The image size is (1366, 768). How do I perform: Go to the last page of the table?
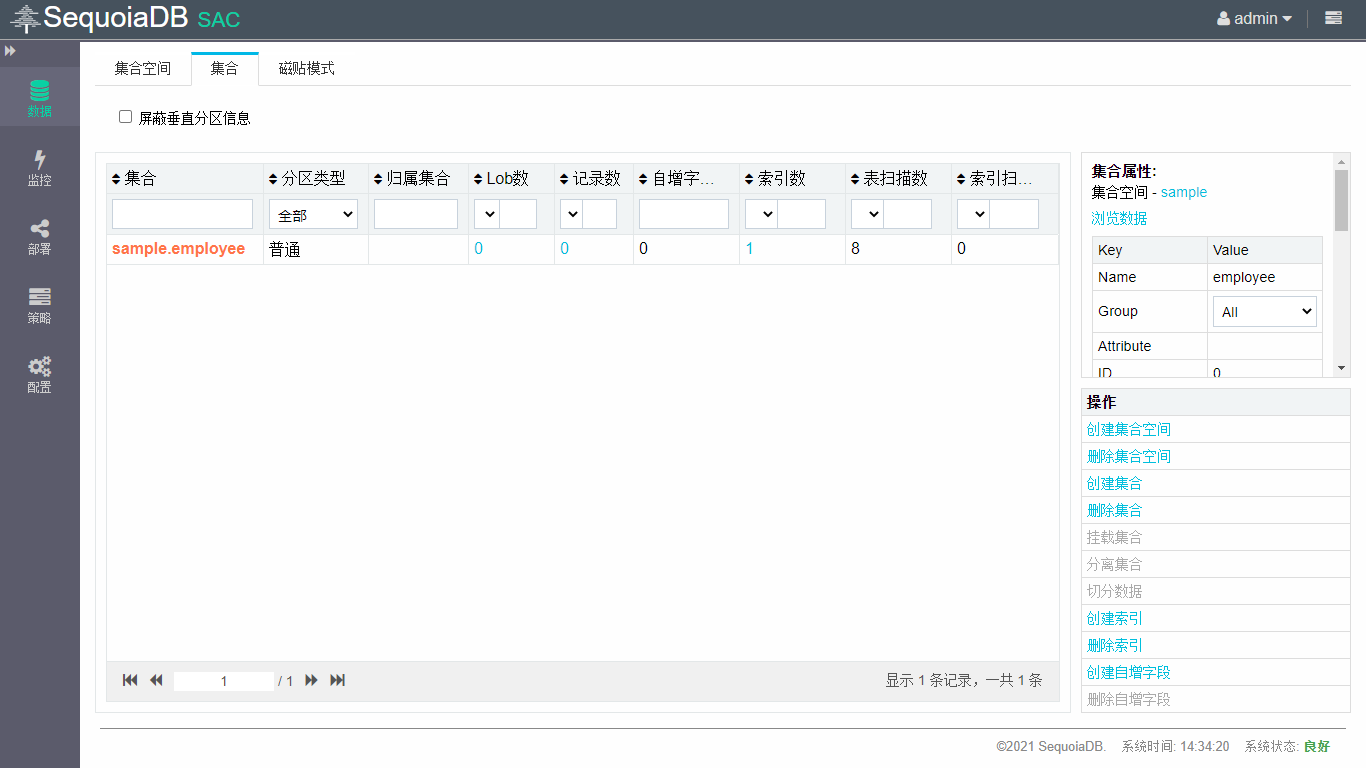click(338, 680)
